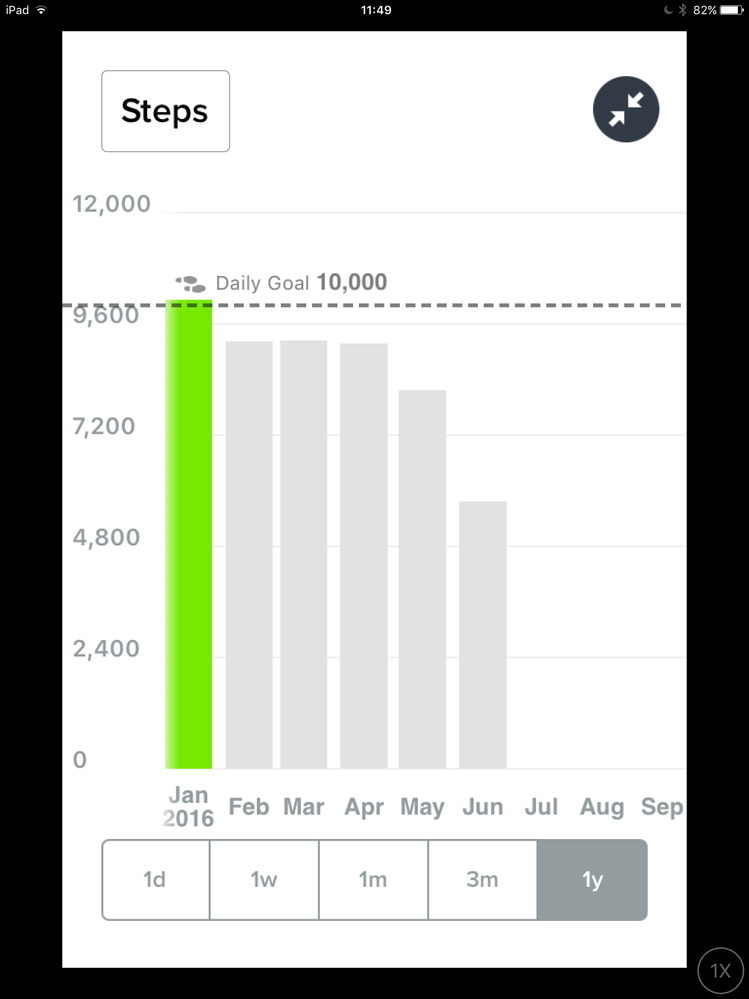
Task: Tap the battery icon in status bar
Action: click(x=732, y=10)
